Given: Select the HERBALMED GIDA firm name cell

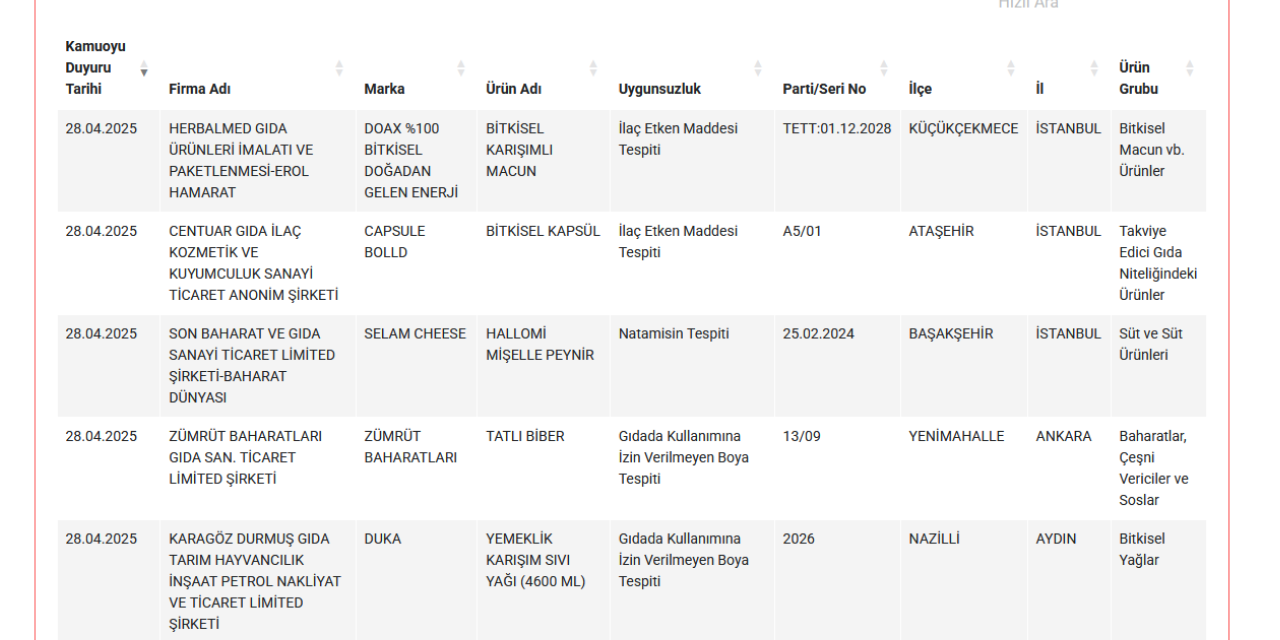Looking at the screenshot, I should [240, 160].
